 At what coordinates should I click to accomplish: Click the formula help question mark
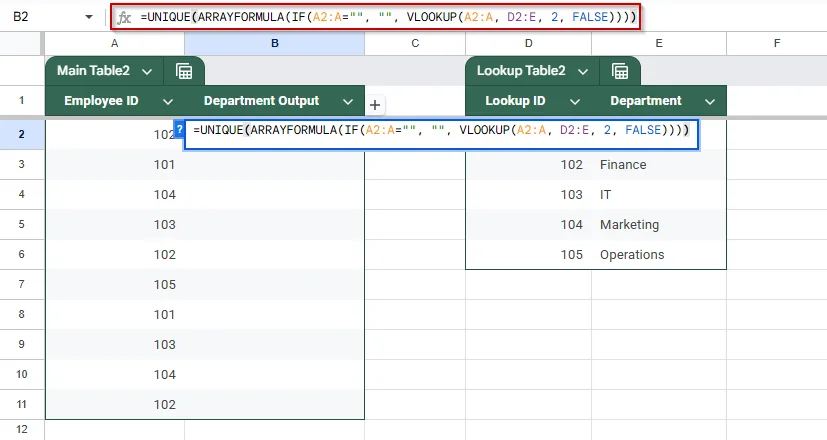[x=179, y=128]
